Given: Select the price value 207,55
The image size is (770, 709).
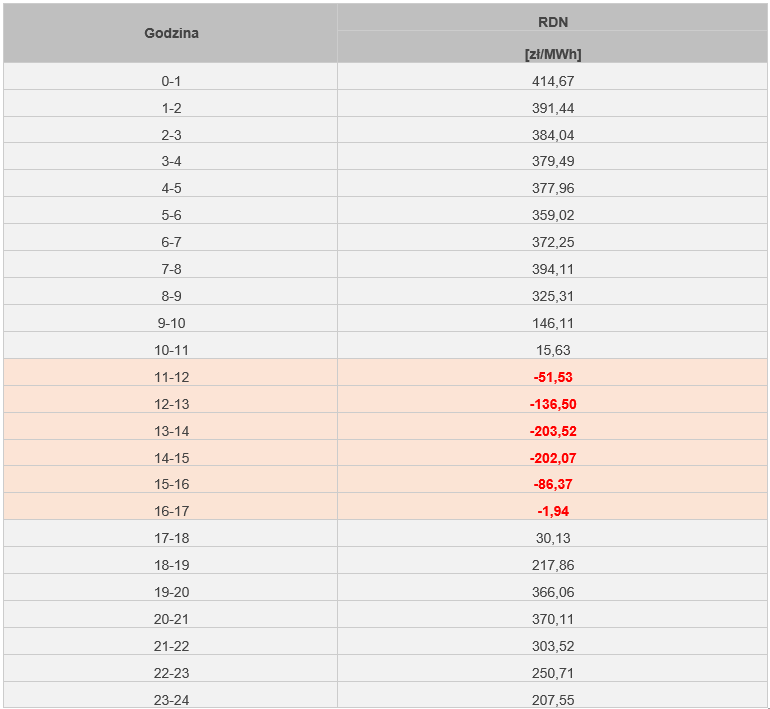Looking at the screenshot, I should point(552,700).
